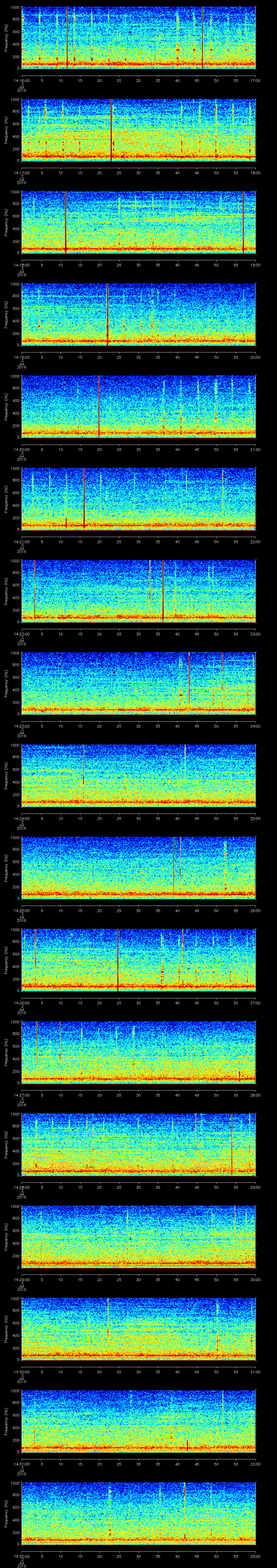Select the spectrogram plot starting at 14:18:00

click(x=138, y=222)
